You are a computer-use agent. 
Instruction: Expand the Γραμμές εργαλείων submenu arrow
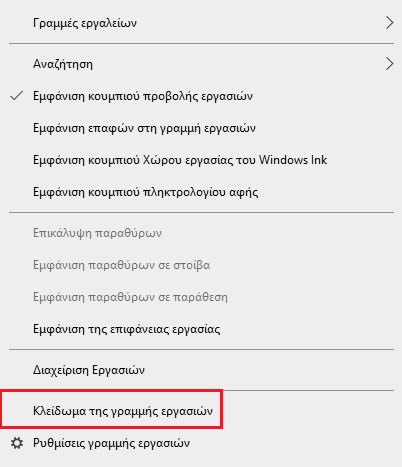389,23
